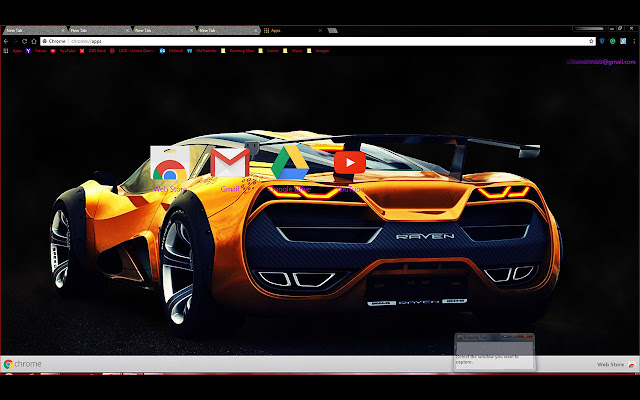Open the Hotmail bookmark
The width and height of the screenshot is (640, 400).
pos(171,51)
